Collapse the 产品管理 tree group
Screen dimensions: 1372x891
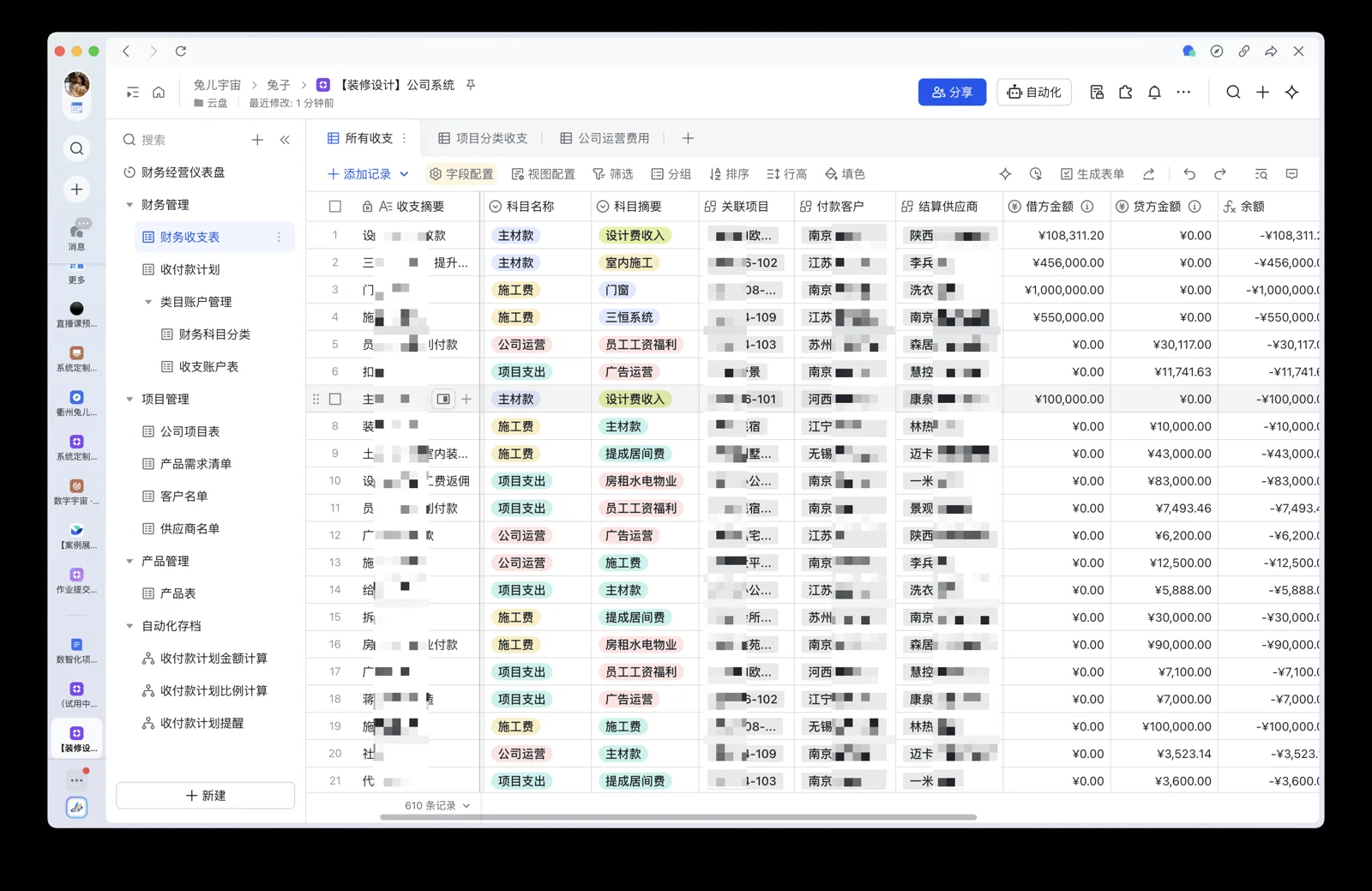coord(129,561)
